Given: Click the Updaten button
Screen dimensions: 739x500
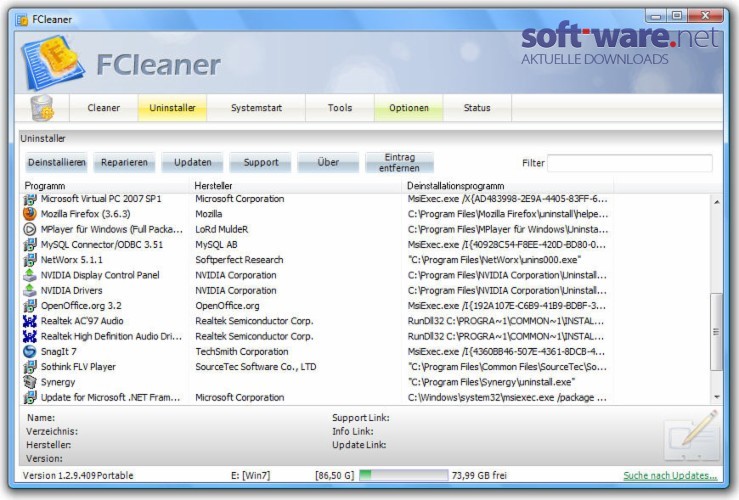Looking at the screenshot, I should pos(192,163).
